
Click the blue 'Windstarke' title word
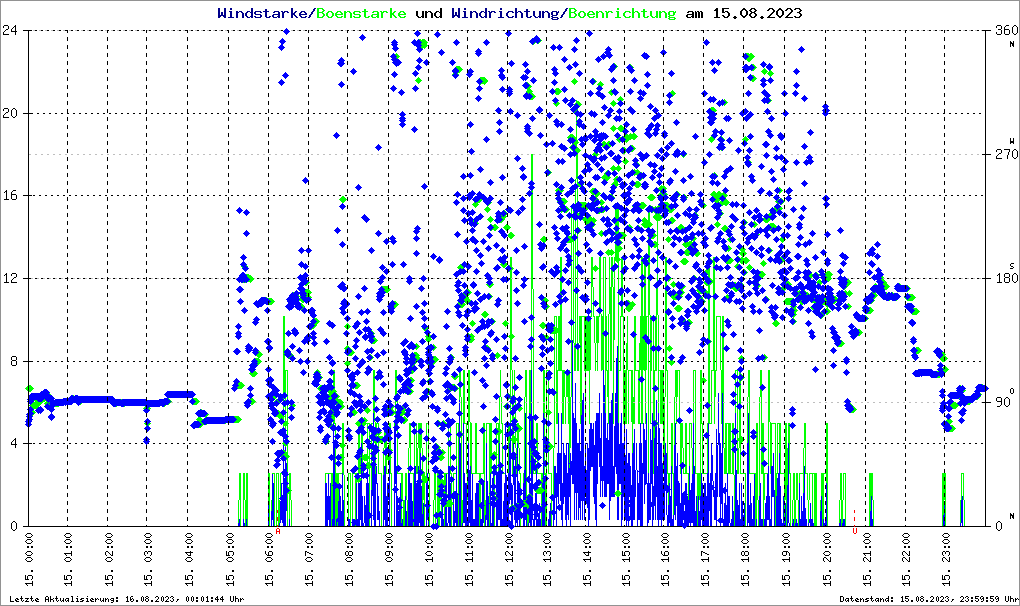click(264, 13)
